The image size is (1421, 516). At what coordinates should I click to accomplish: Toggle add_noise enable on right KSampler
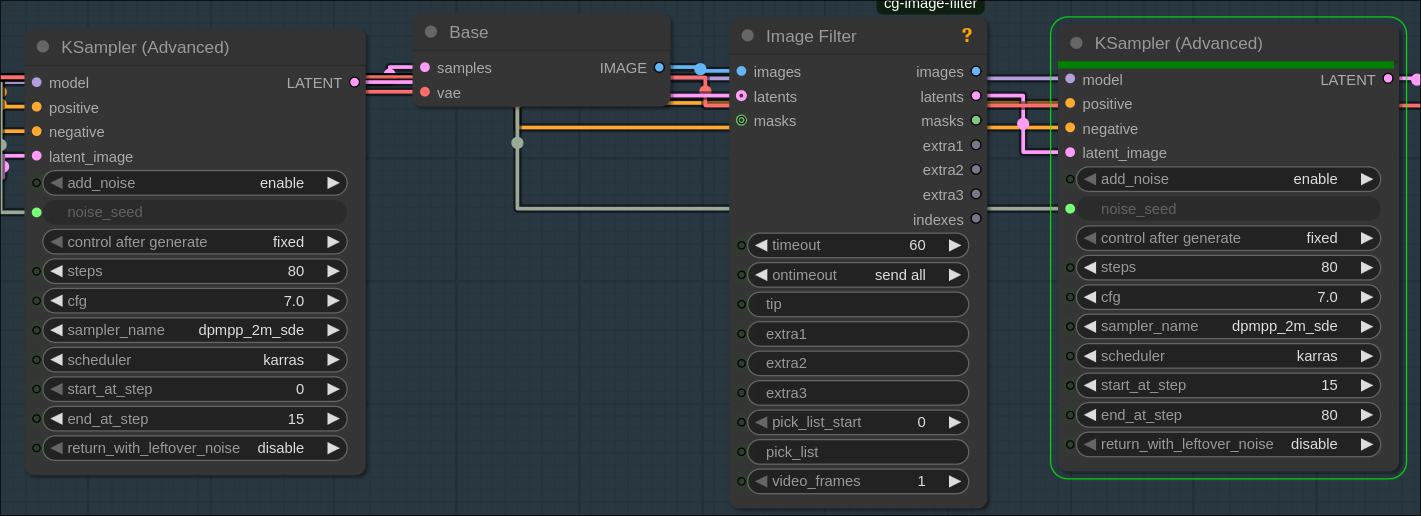(x=1228, y=179)
